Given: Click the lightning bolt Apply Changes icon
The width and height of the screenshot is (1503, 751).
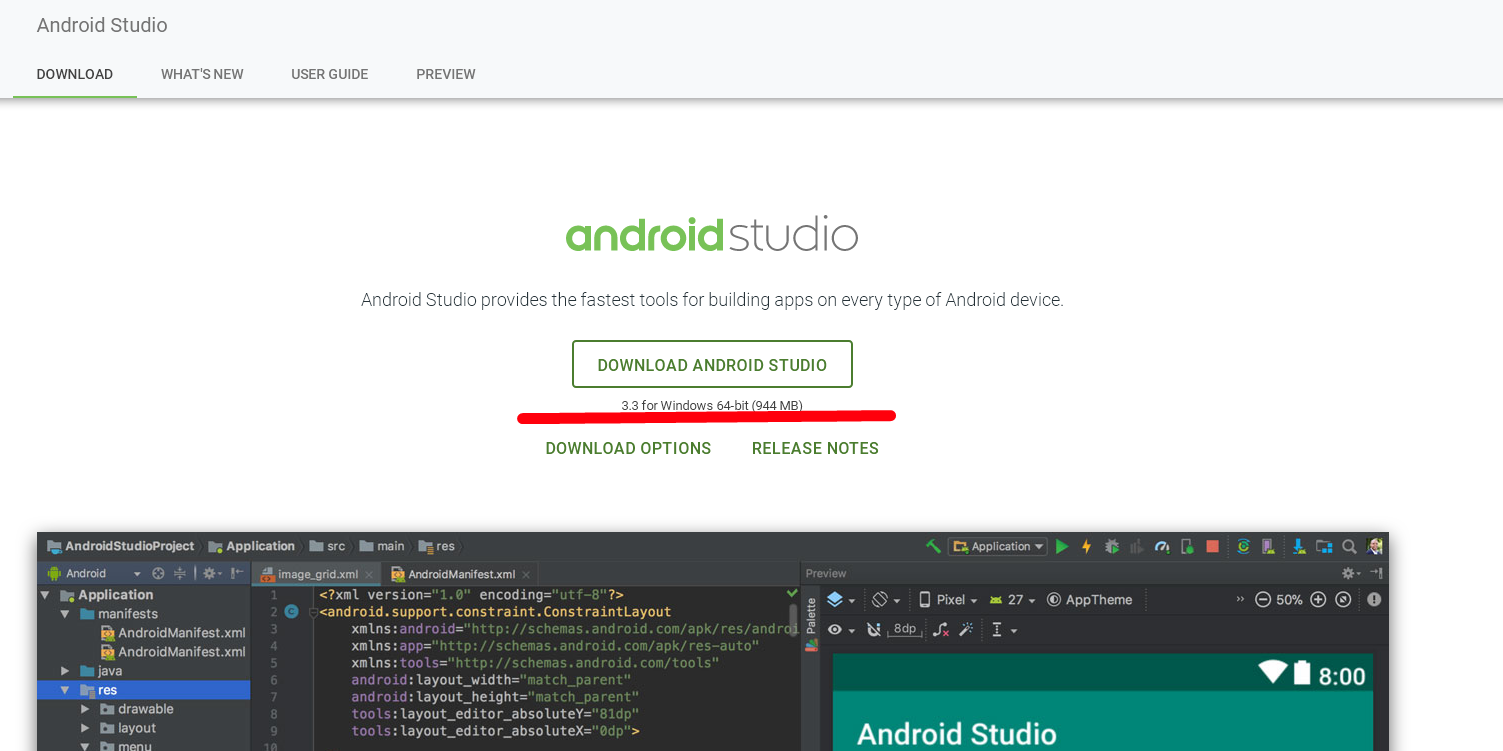Looking at the screenshot, I should (x=1087, y=546).
